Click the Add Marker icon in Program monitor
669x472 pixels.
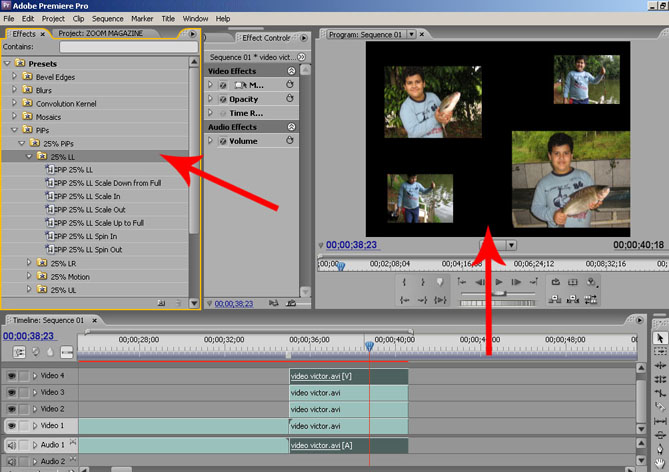tap(440, 282)
